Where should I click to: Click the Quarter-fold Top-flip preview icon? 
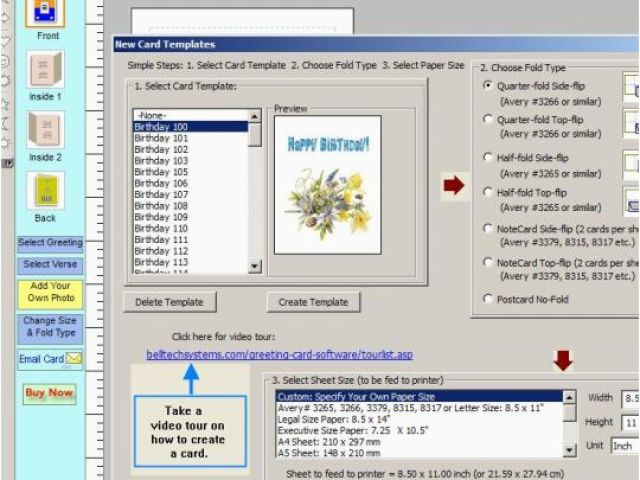pos(631,124)
